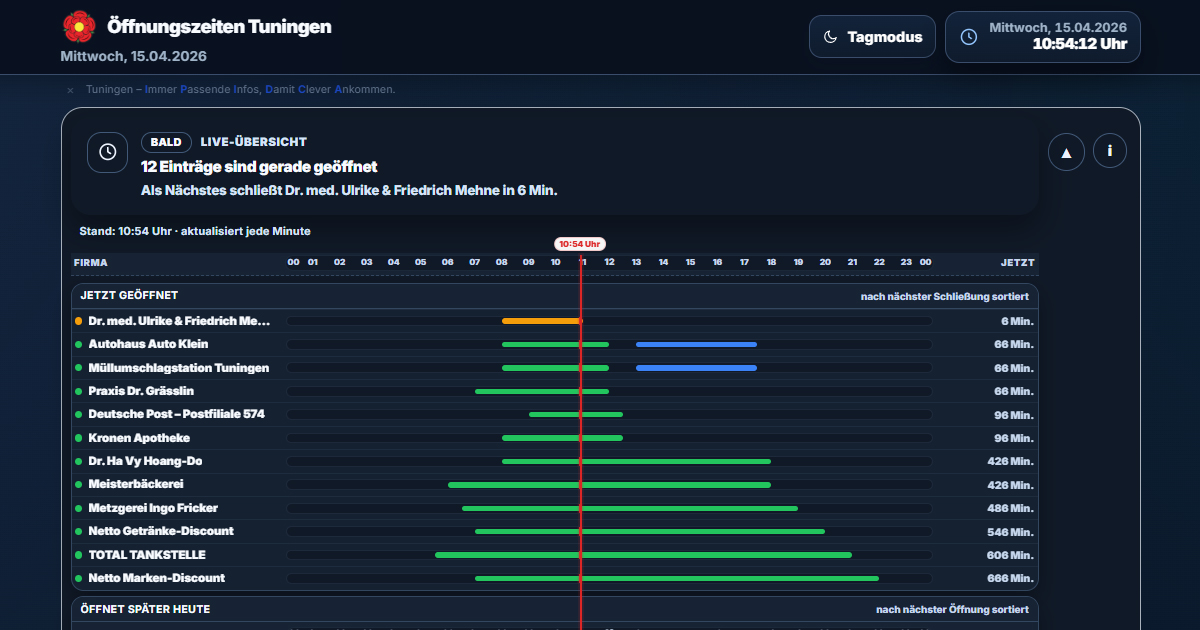The image size is (1200, 630).
Task: Click the red flower logo icon
Action: (79, 27)
